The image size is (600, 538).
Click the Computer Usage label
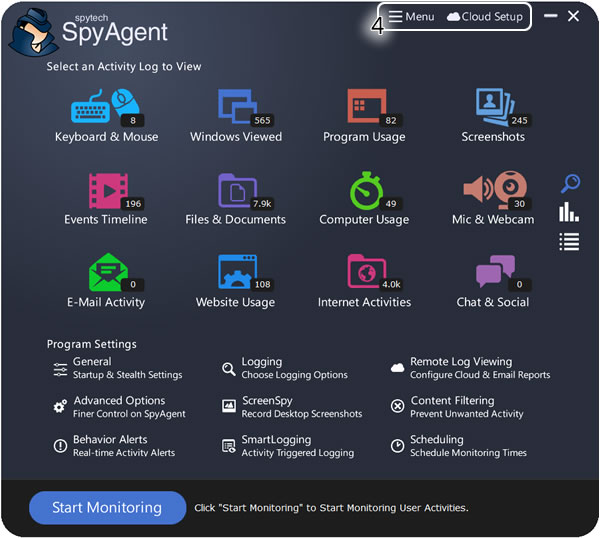pos(364,220)
